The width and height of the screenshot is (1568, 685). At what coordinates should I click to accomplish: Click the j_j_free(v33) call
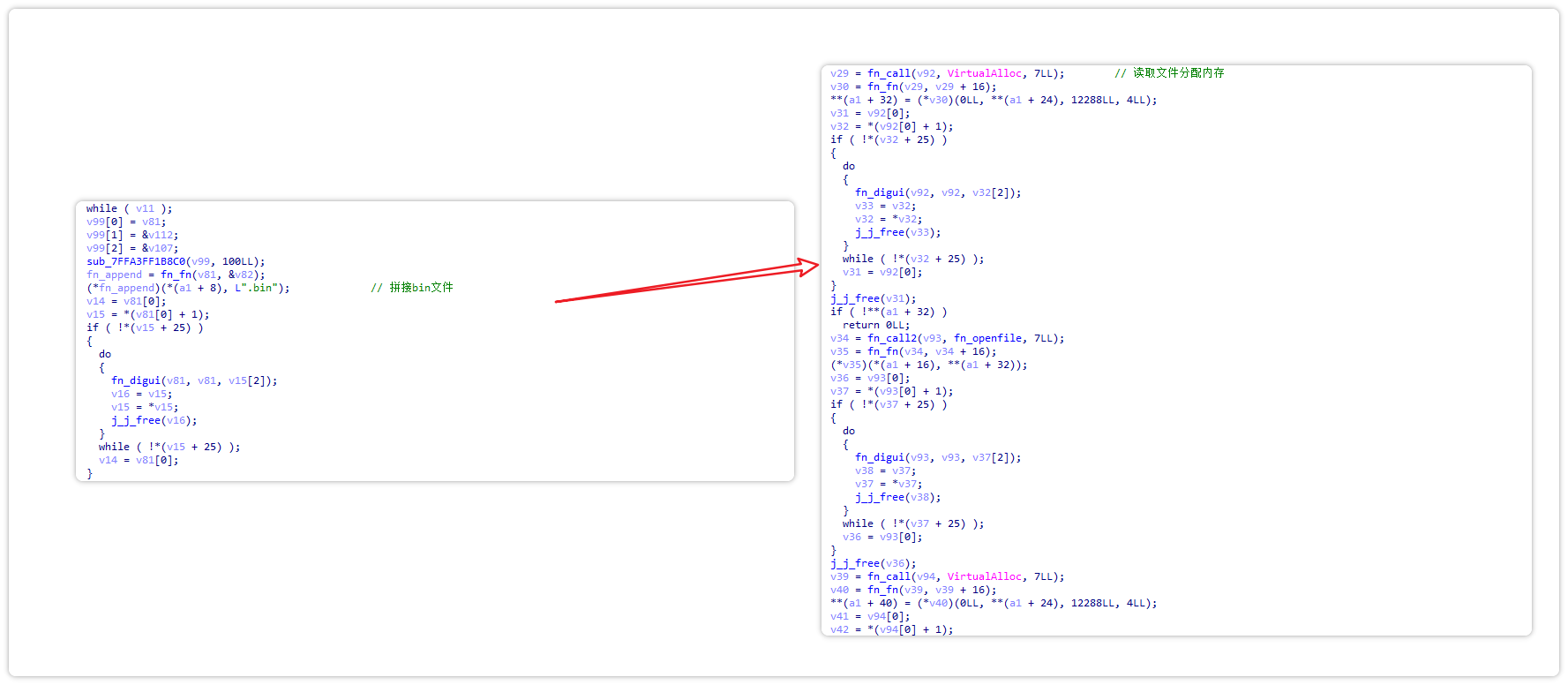pyautogui.click(x=897, y=232)
